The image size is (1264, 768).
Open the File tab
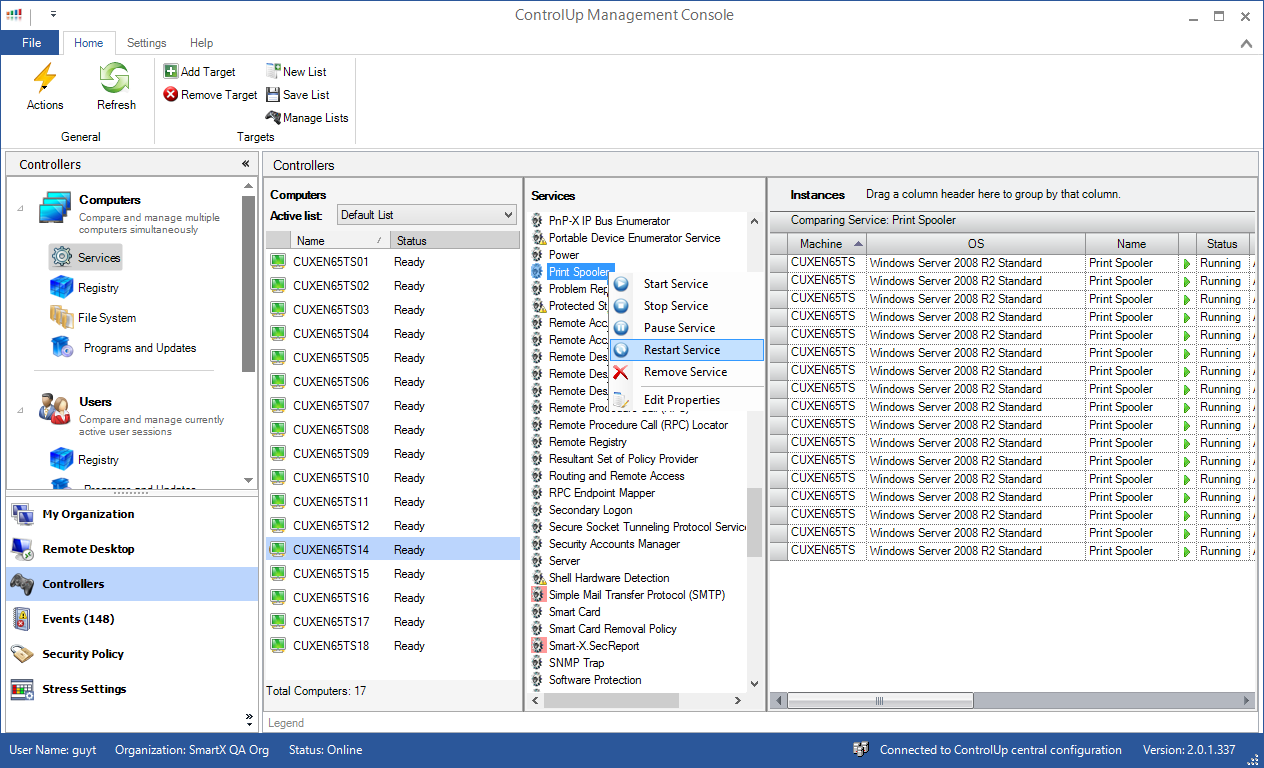tap(31, 43)
